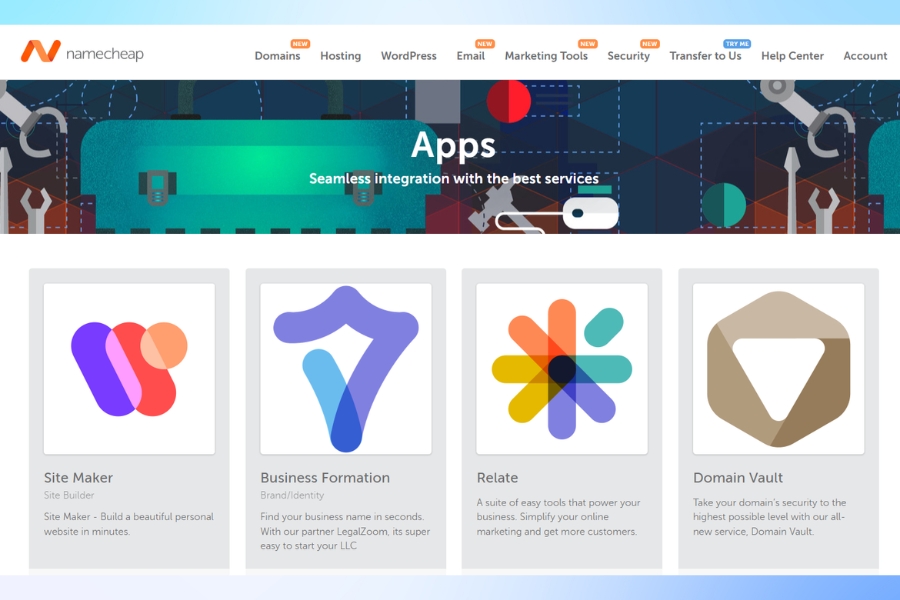Open the Domain Vault app icon

coord(778,369)
